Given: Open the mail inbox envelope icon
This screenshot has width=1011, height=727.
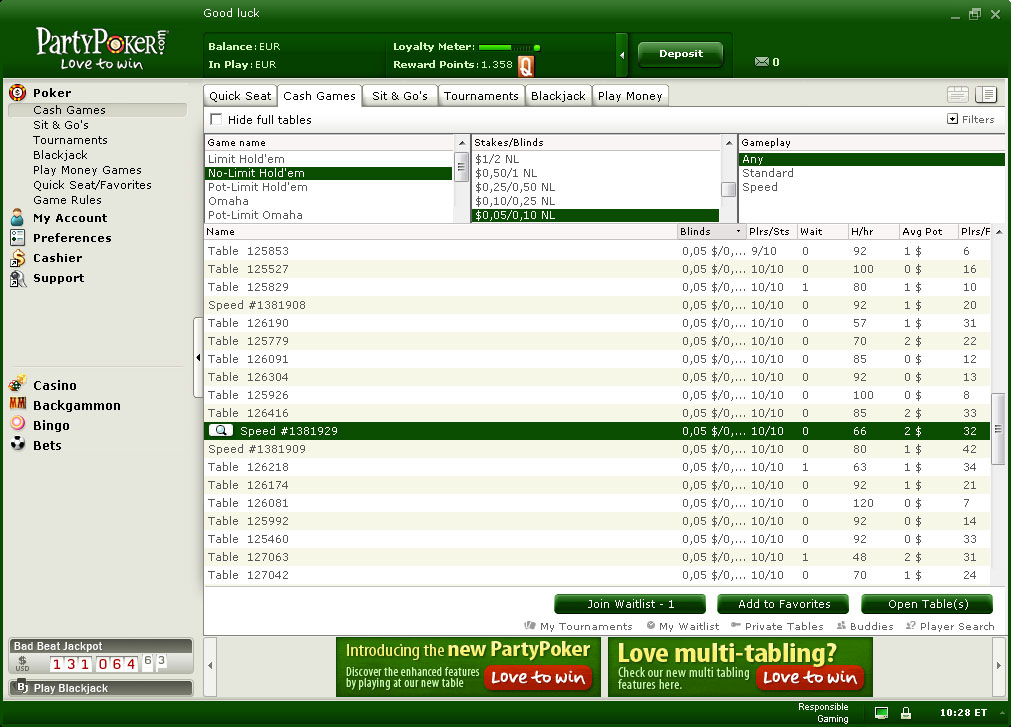Looking at the screenshot, I should pos(761,62).
